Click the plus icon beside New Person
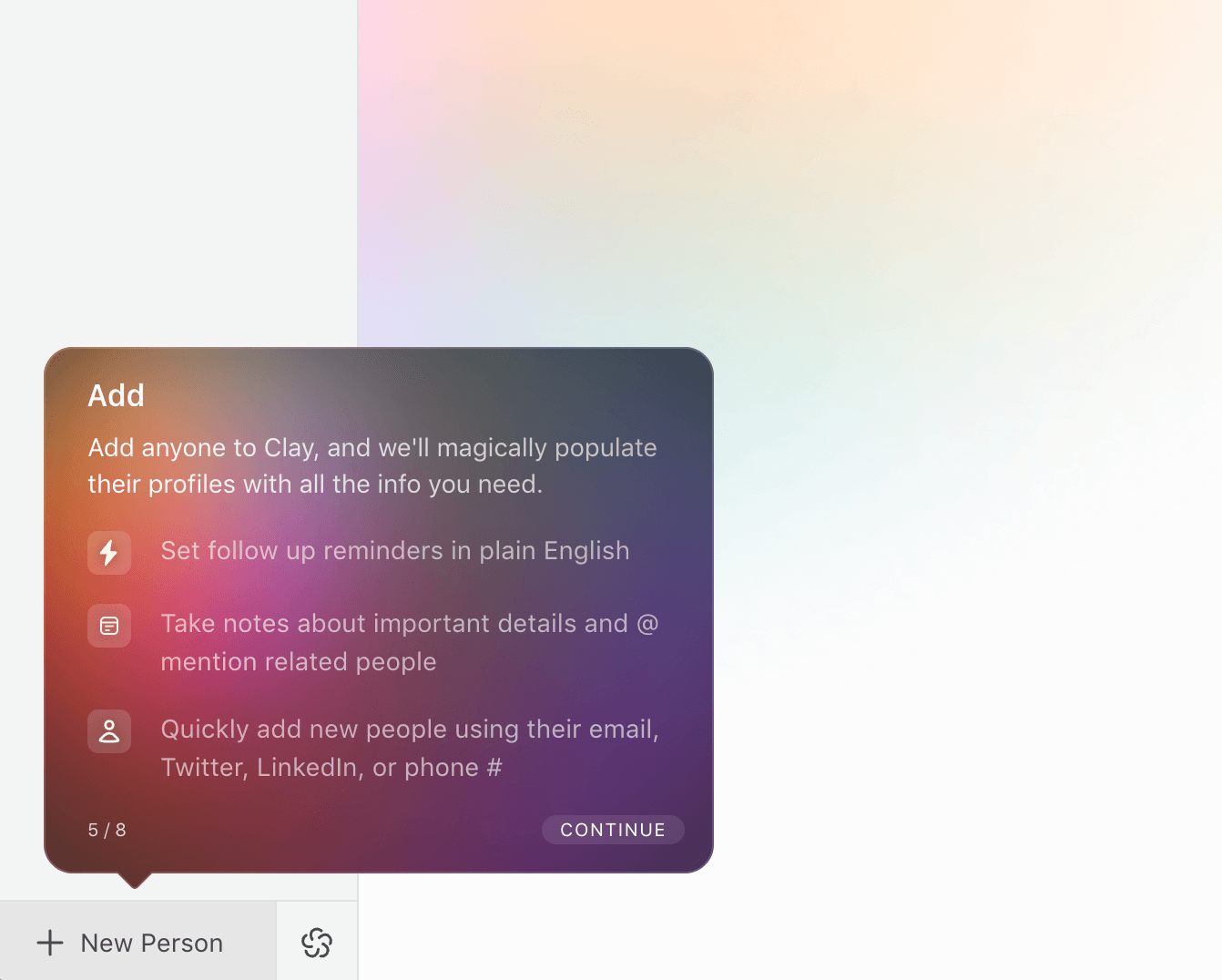The height and width of the screenshot is (980, 1222). (50, 943)
